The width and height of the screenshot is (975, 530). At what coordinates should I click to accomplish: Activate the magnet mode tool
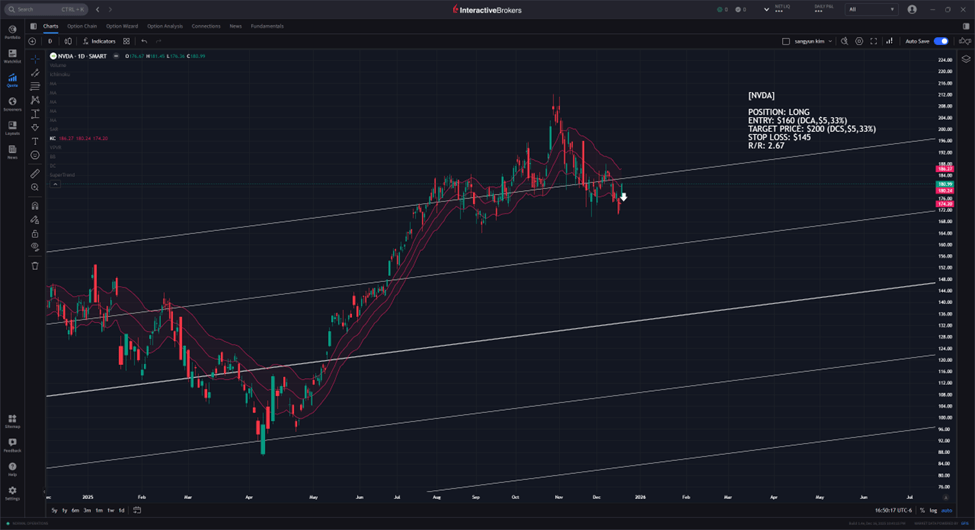[x=35, y=205]
